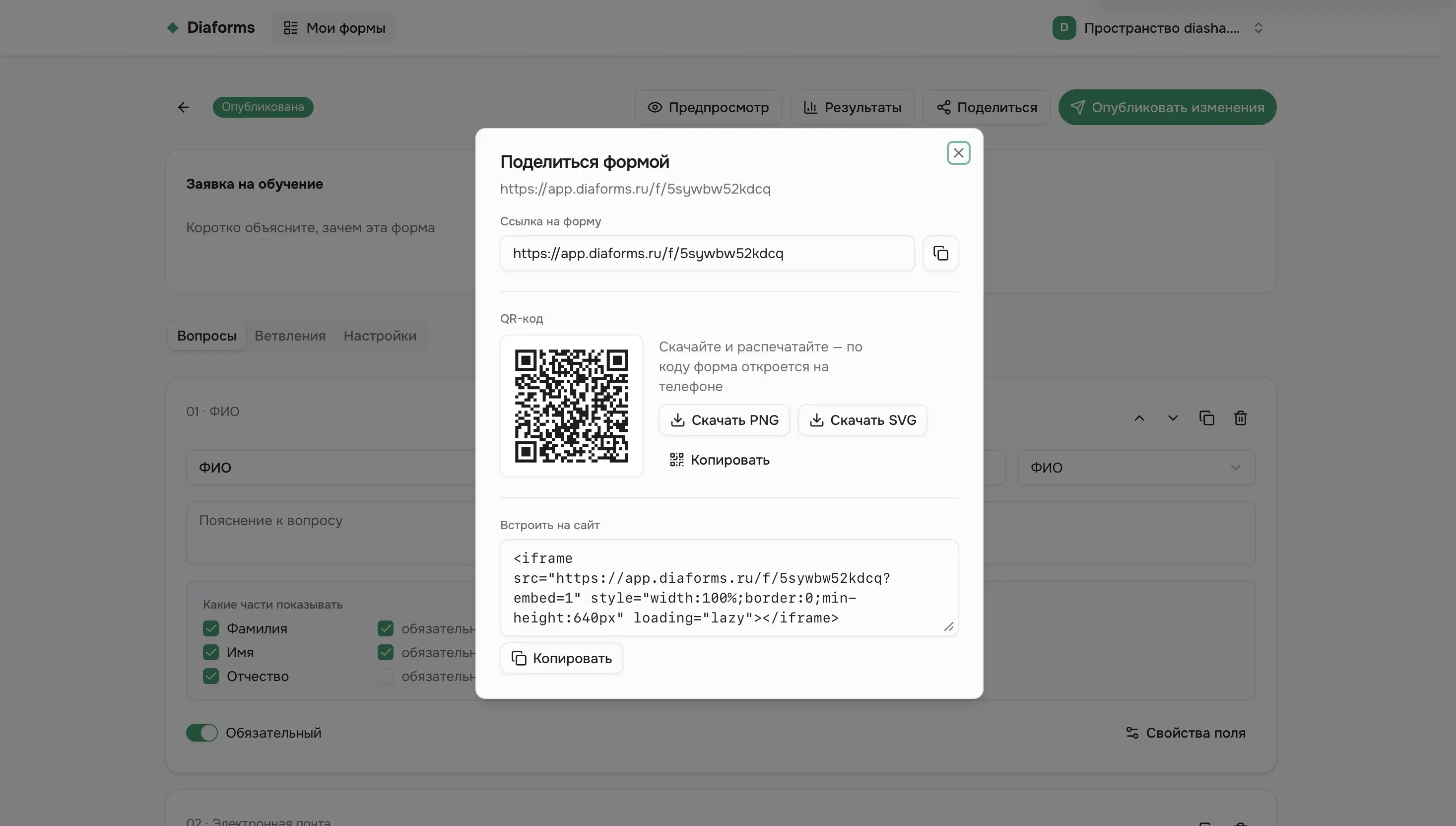
Task: Click the textarea resize handle corner
Action: (x=948, y=626)
